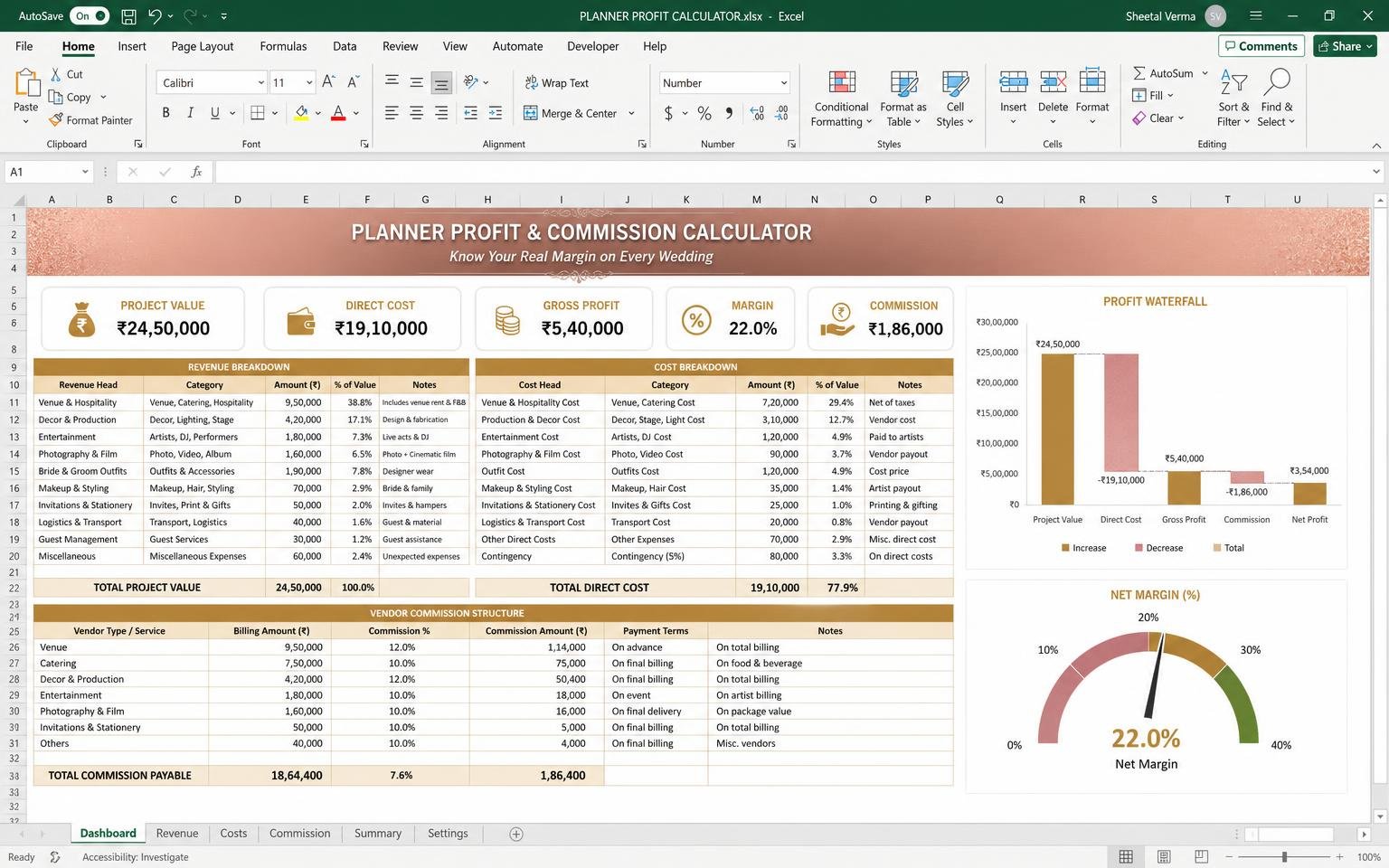Open the Insert ribbon tab

(132, 46)
